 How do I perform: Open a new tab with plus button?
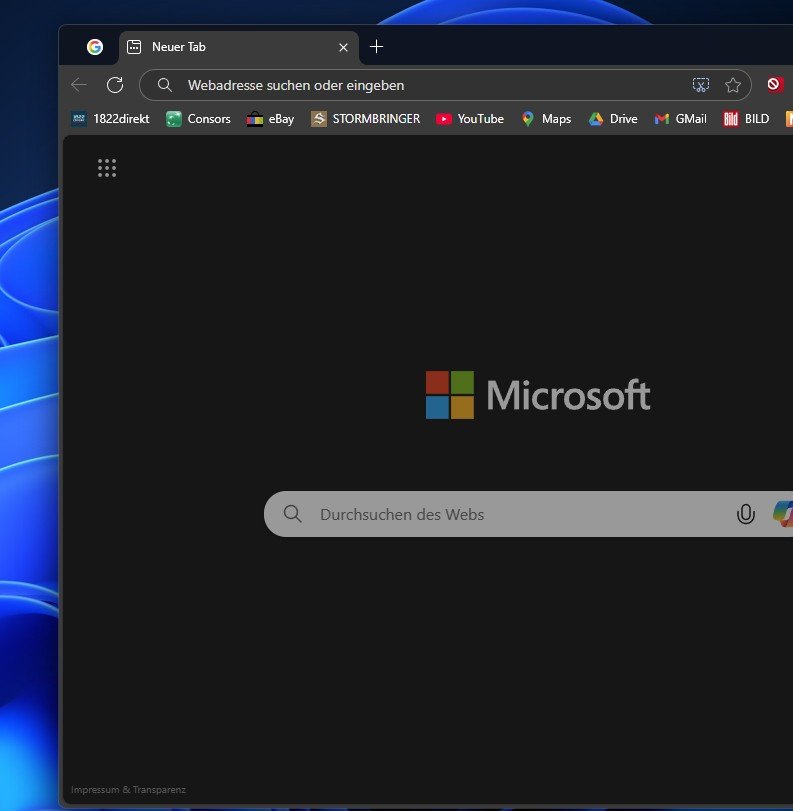coord(377,47)
